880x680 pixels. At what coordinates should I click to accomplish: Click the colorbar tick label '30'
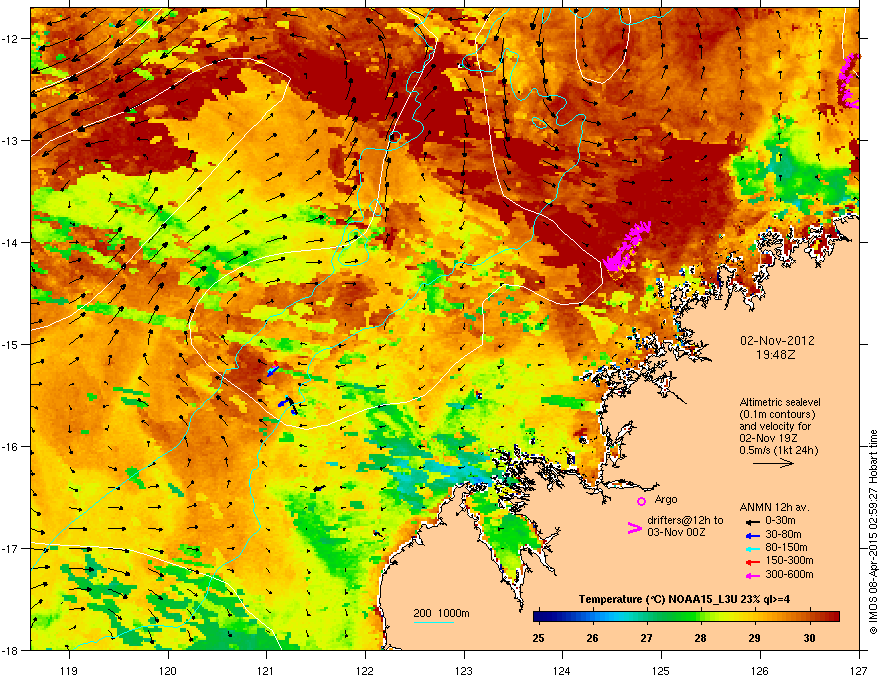pyautogui.click(x=809, y=638)
